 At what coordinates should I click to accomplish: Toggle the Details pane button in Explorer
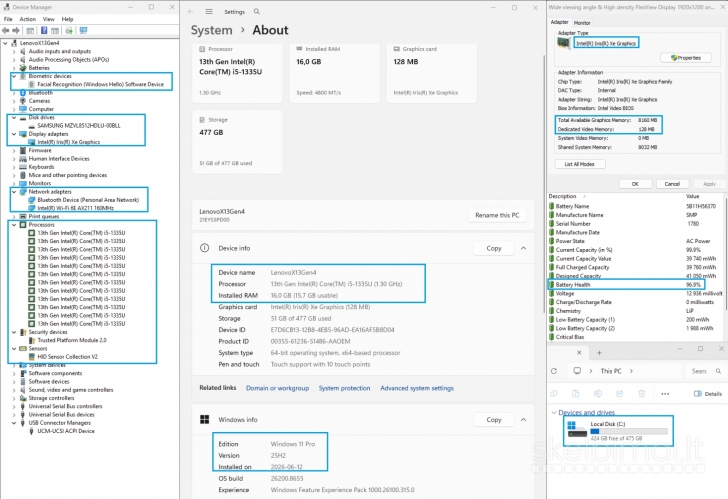point(708,394)
